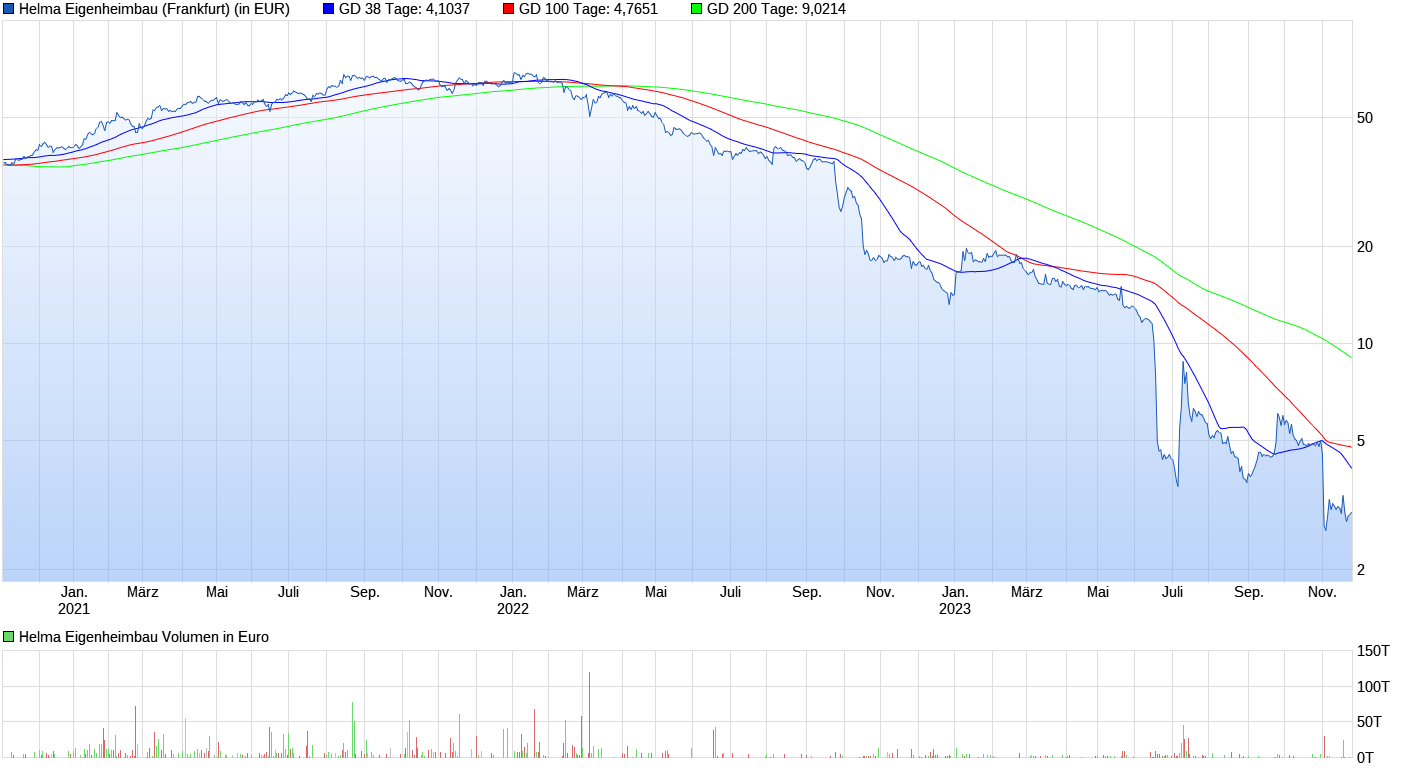Image resolution: width=1410 pixels, height=772 pixels.
Task: Click the 'Jan.' label above 2021
Action: (74, 592)
